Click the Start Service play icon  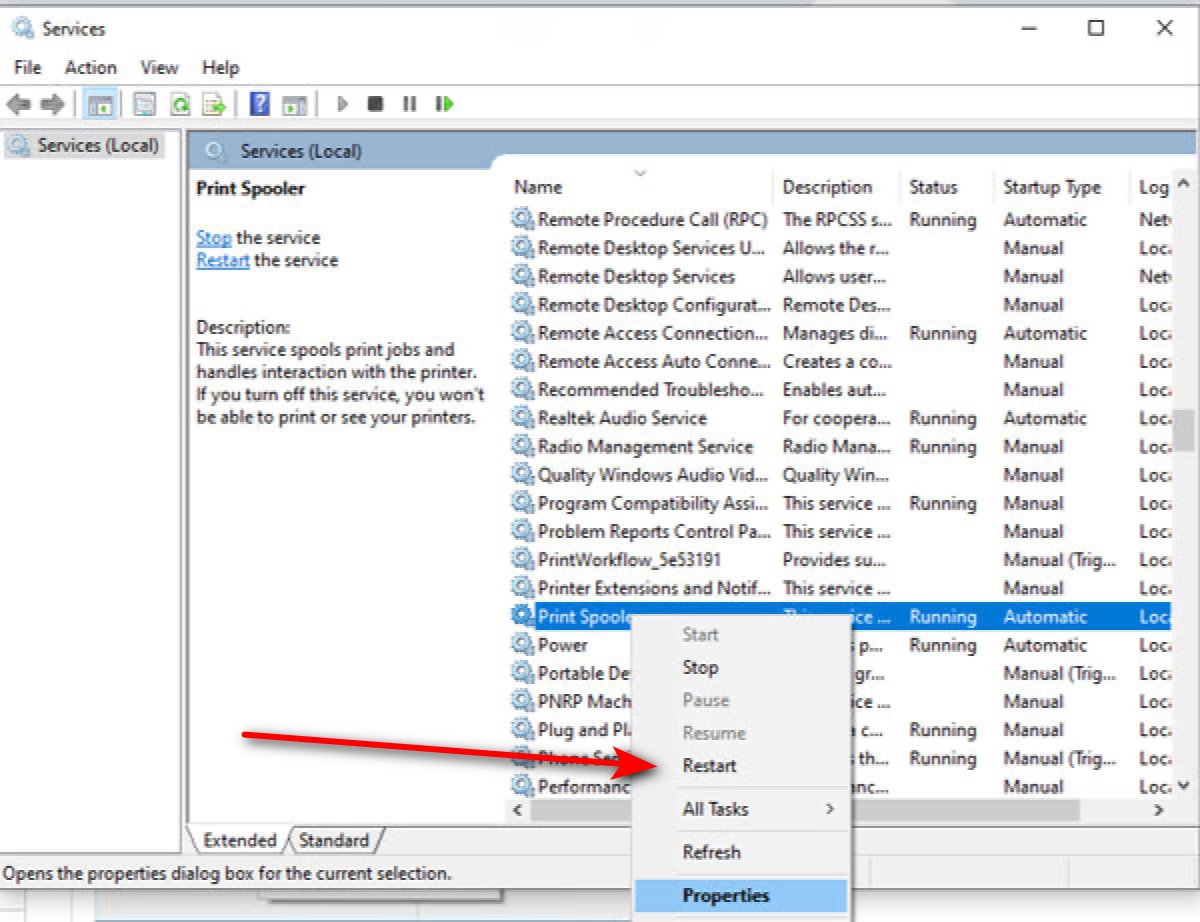(342, 104)
